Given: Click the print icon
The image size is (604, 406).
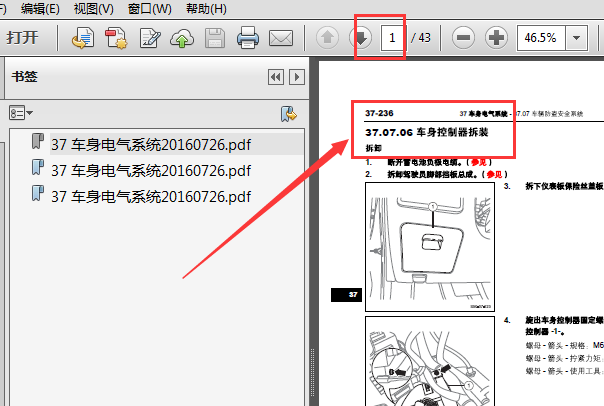Looking at the screenshot, I should click(x=248, y=38).
